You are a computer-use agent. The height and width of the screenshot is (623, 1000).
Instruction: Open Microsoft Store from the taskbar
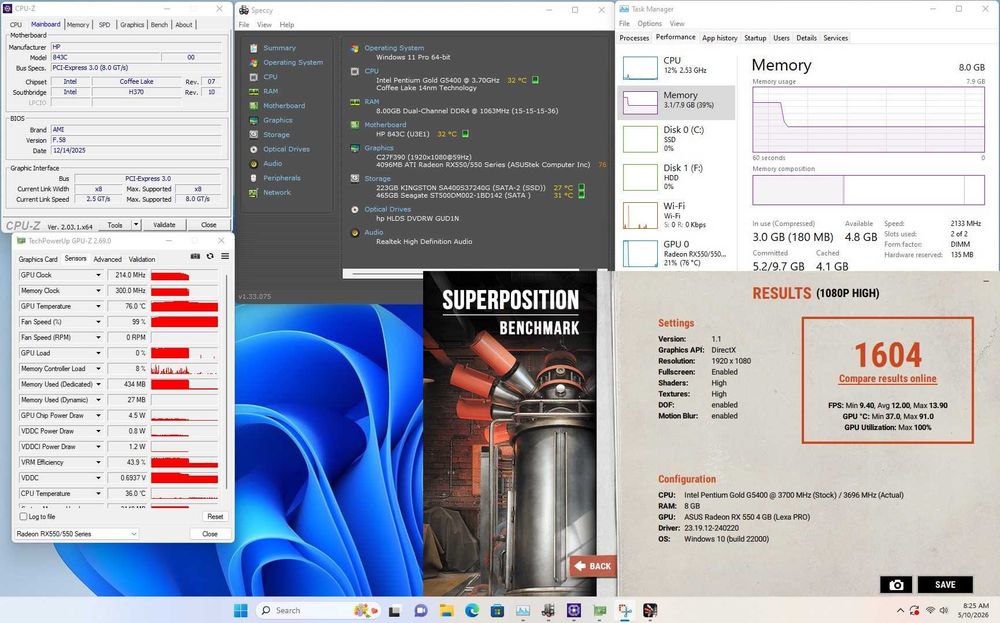click(x=497, y=610)
